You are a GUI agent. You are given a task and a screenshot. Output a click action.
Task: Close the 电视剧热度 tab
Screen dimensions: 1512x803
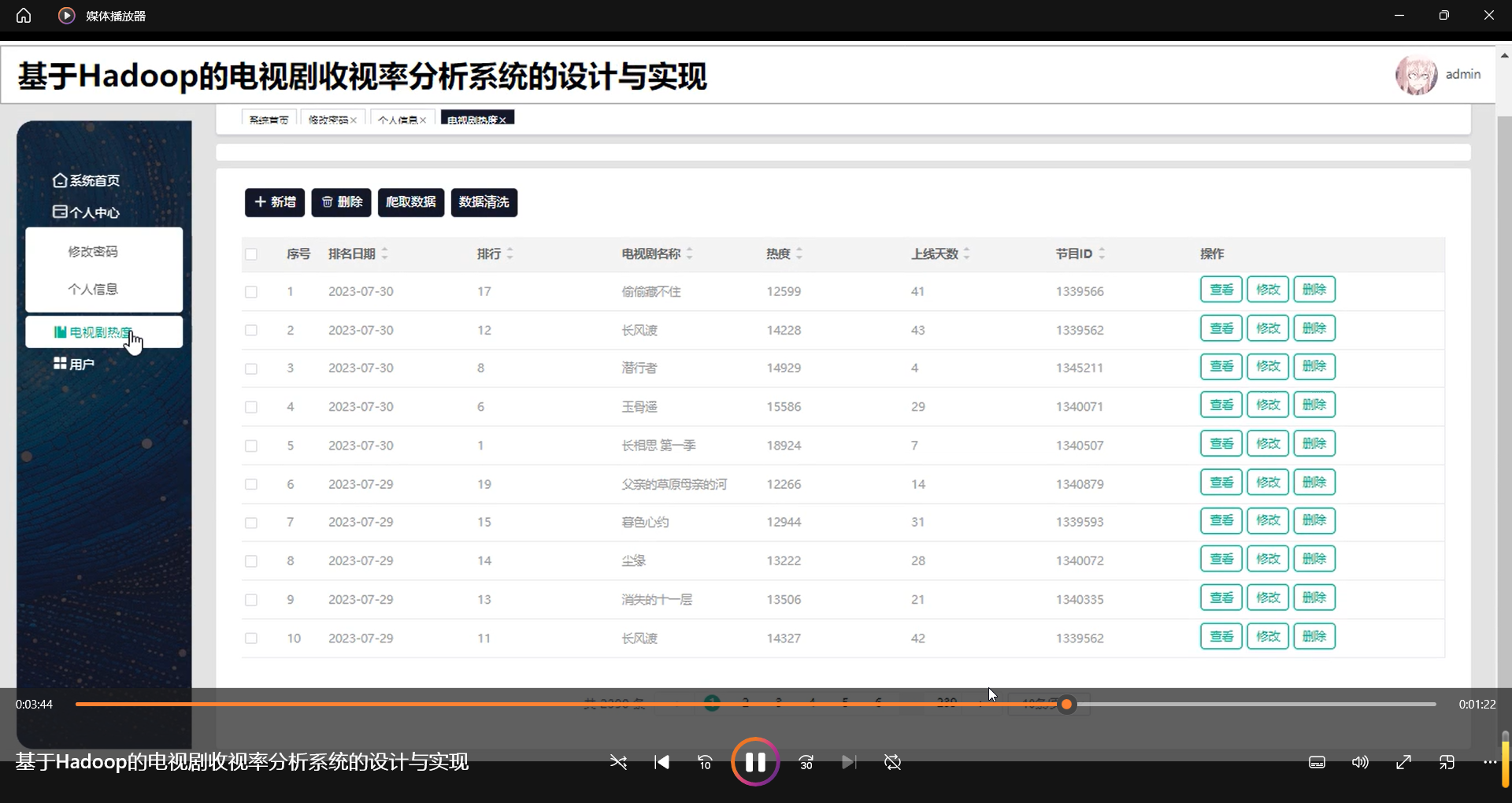(502, 120)
